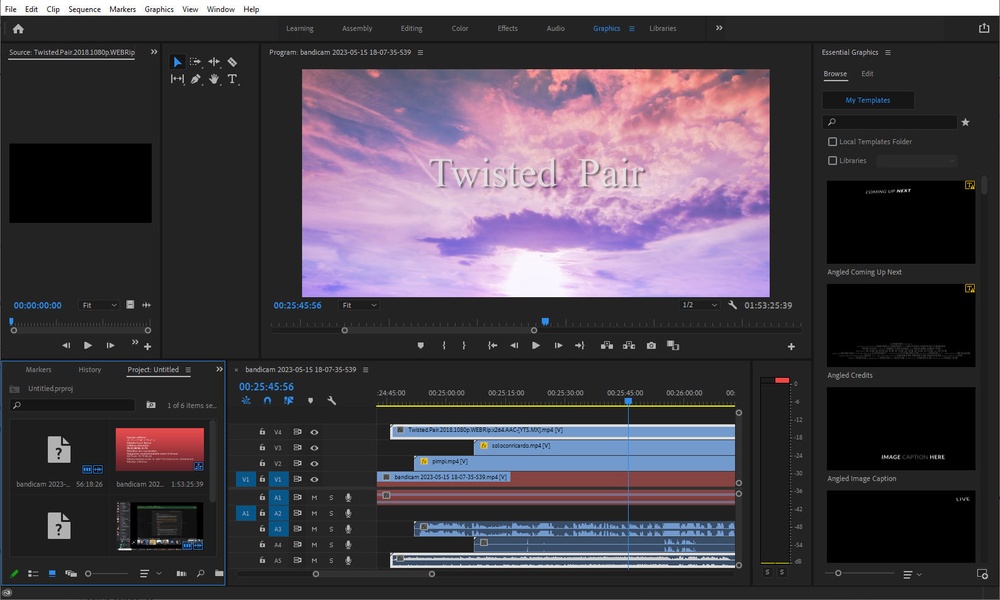This screenshot has height=600, width=1000.
Task: Select the Hand tool
Action: 214,79
